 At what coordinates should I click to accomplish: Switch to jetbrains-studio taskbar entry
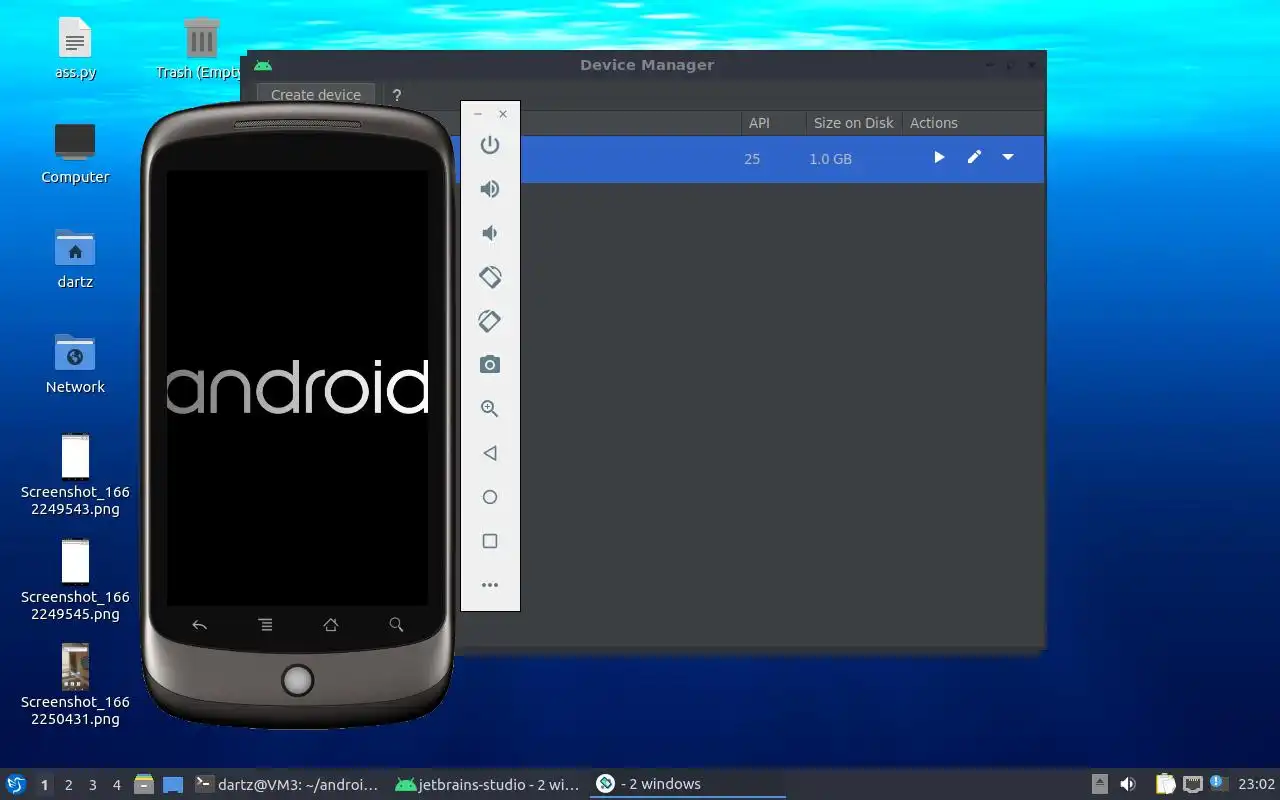click(487, 784)
